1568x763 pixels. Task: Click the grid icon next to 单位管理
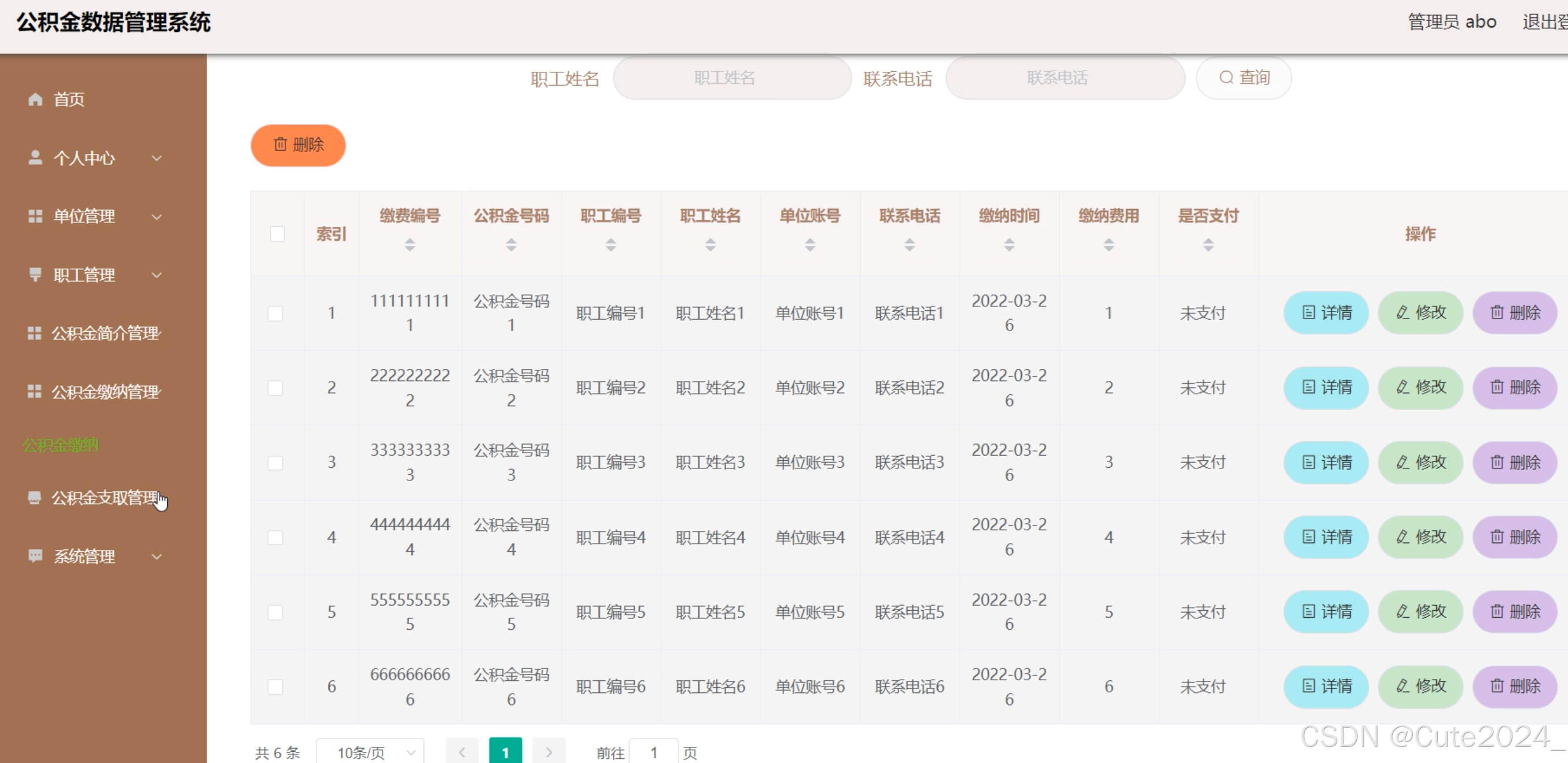35,216
